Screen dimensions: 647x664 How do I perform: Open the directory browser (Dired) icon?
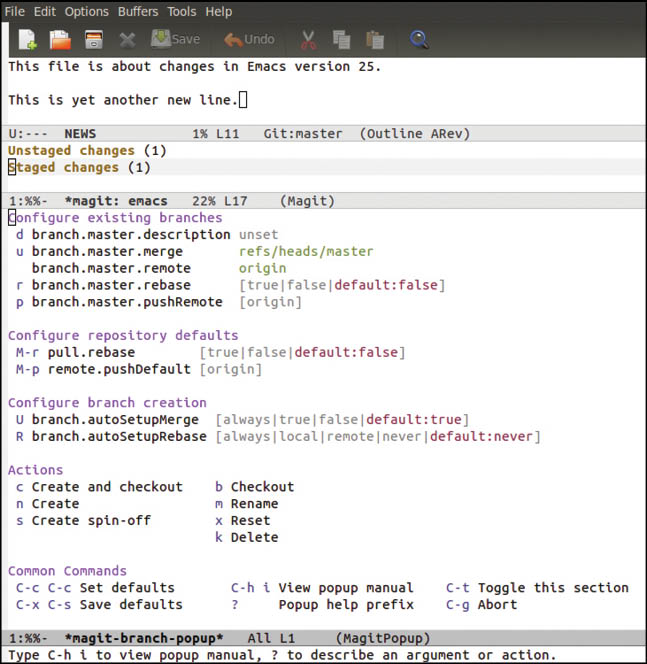[x=93, y=40]
